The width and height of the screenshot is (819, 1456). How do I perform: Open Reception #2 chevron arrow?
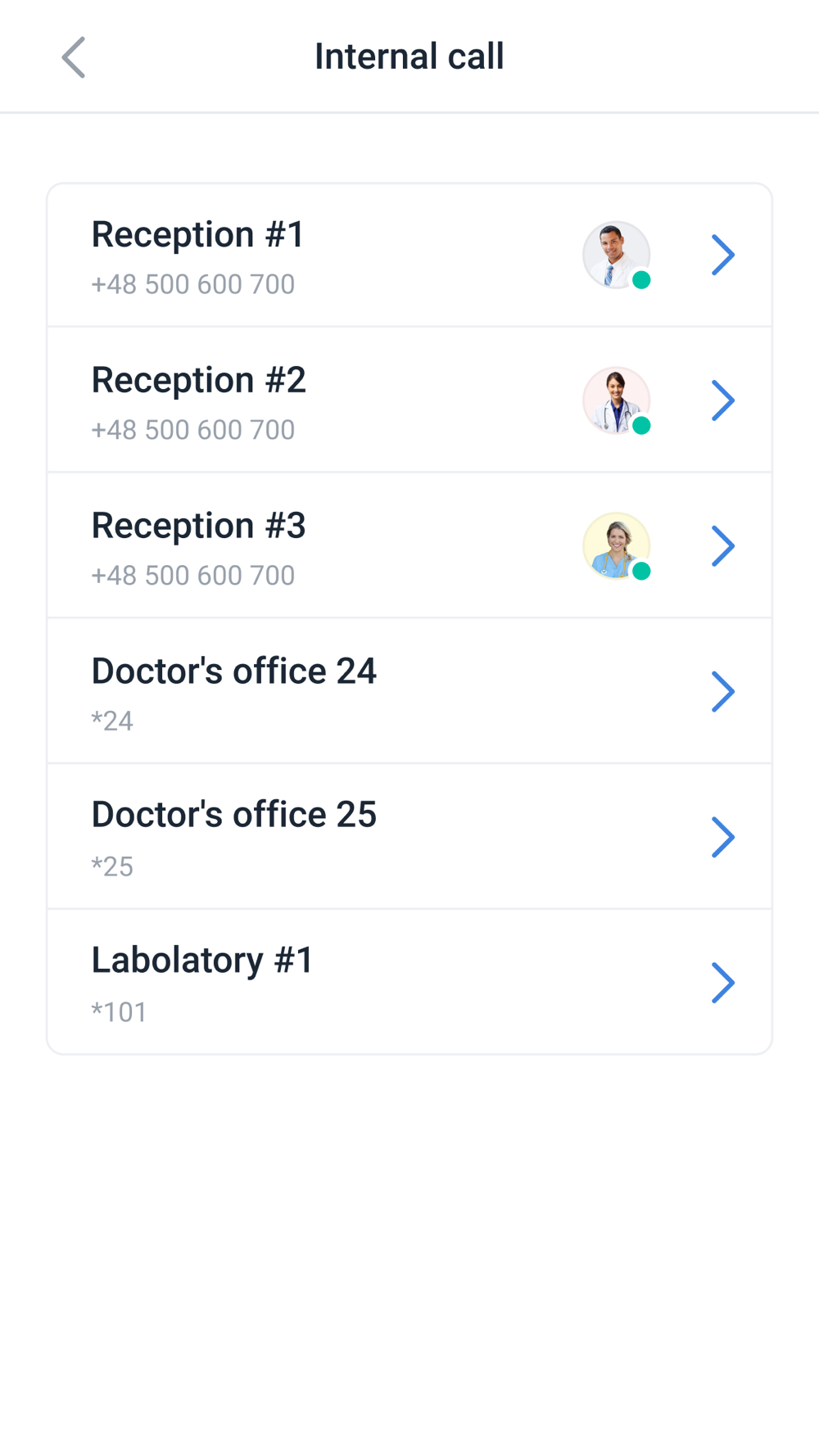click(722, 400)
